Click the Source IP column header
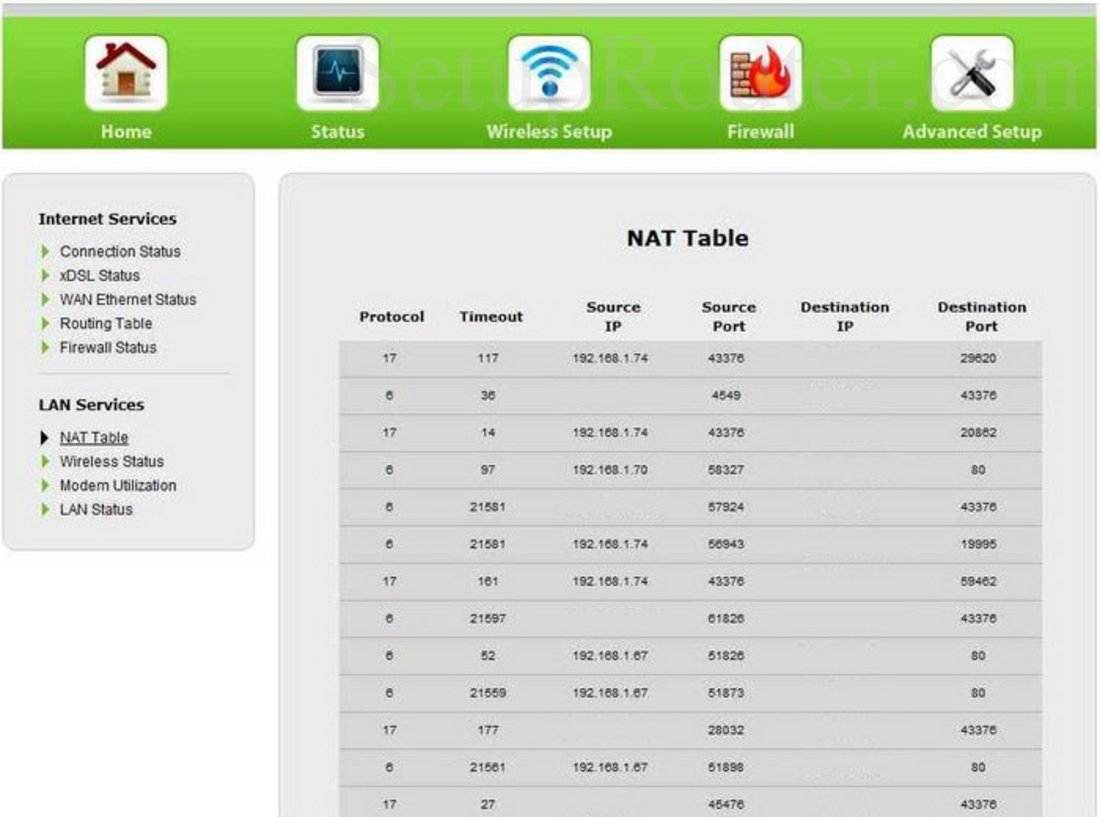 (613, 316)
